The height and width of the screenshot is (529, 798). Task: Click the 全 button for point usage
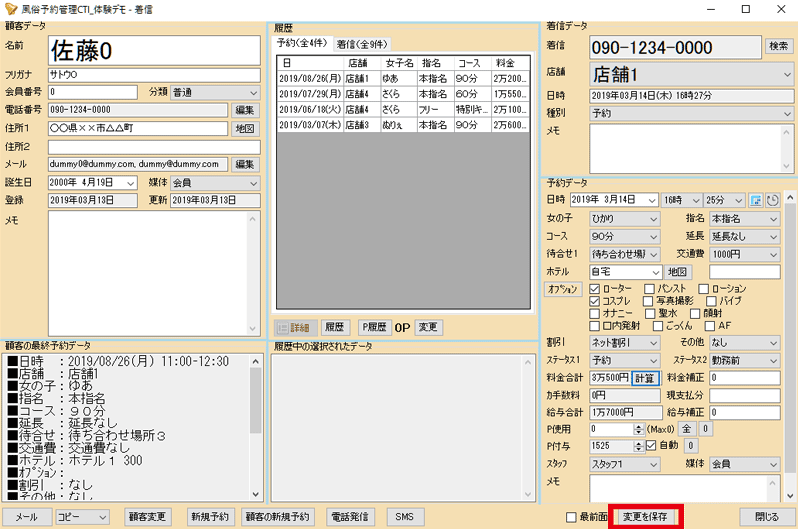686,429
